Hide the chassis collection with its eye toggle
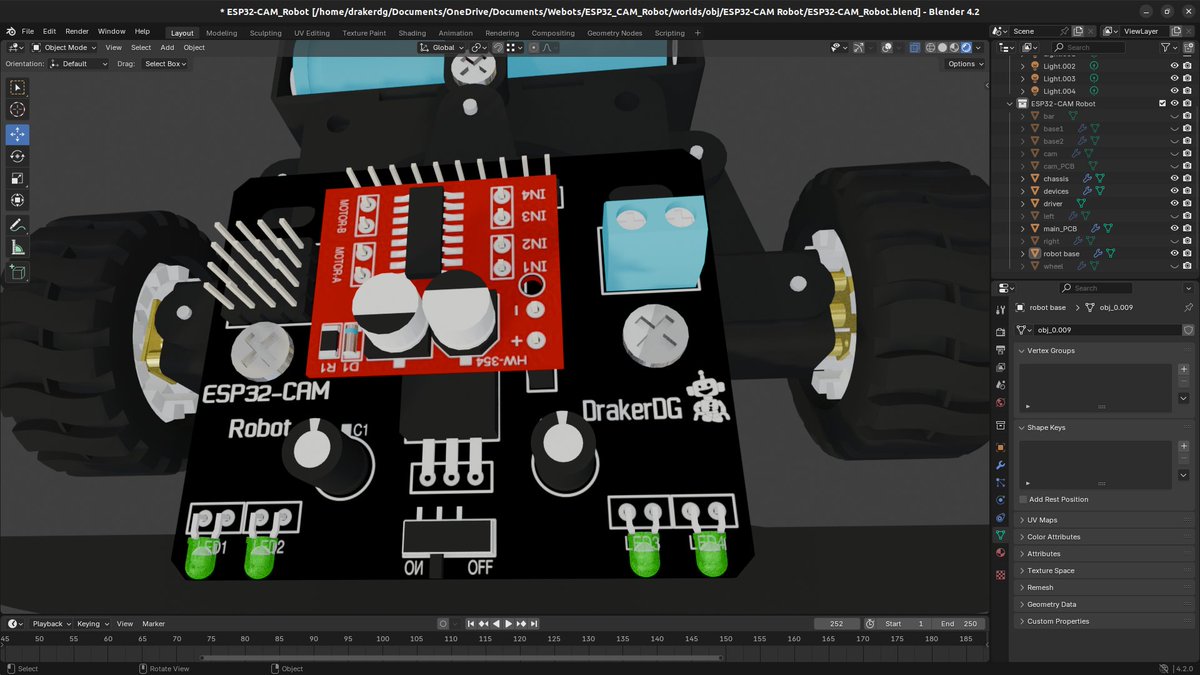This screenshot has width=1200, height=675. click(x=1174, y=178)
